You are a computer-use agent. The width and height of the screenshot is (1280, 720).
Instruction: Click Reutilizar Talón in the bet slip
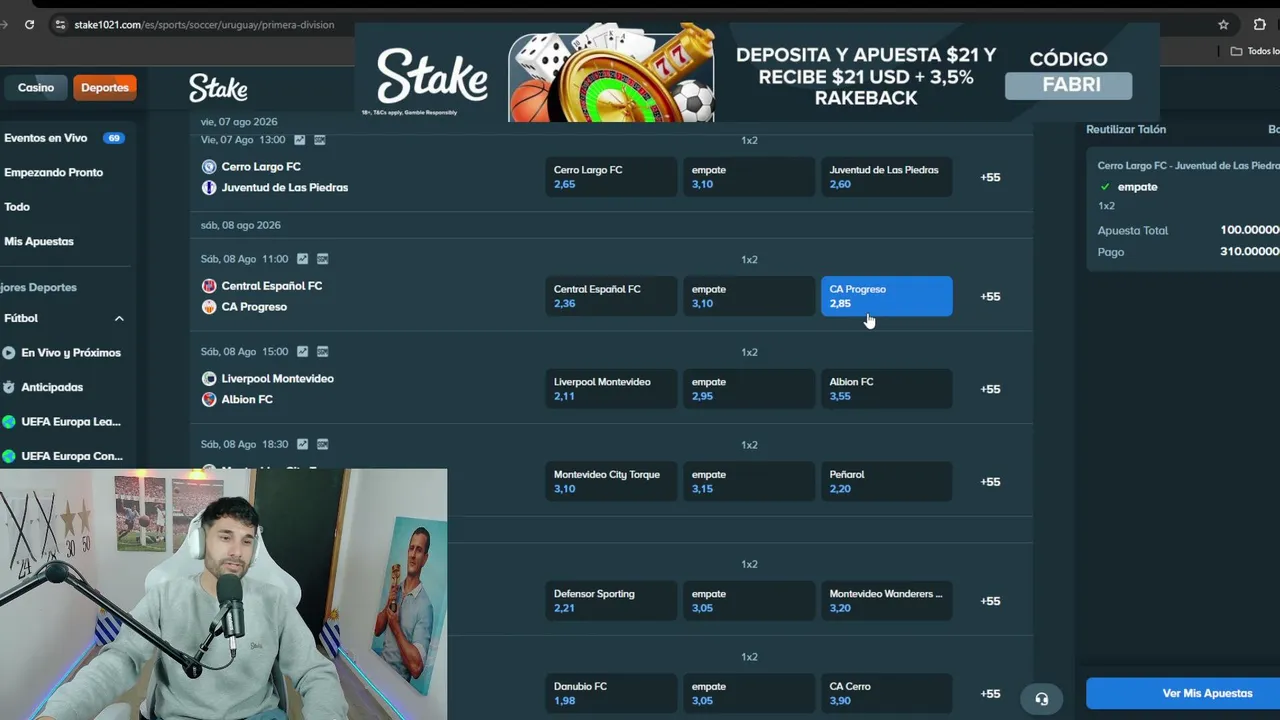1126,129
